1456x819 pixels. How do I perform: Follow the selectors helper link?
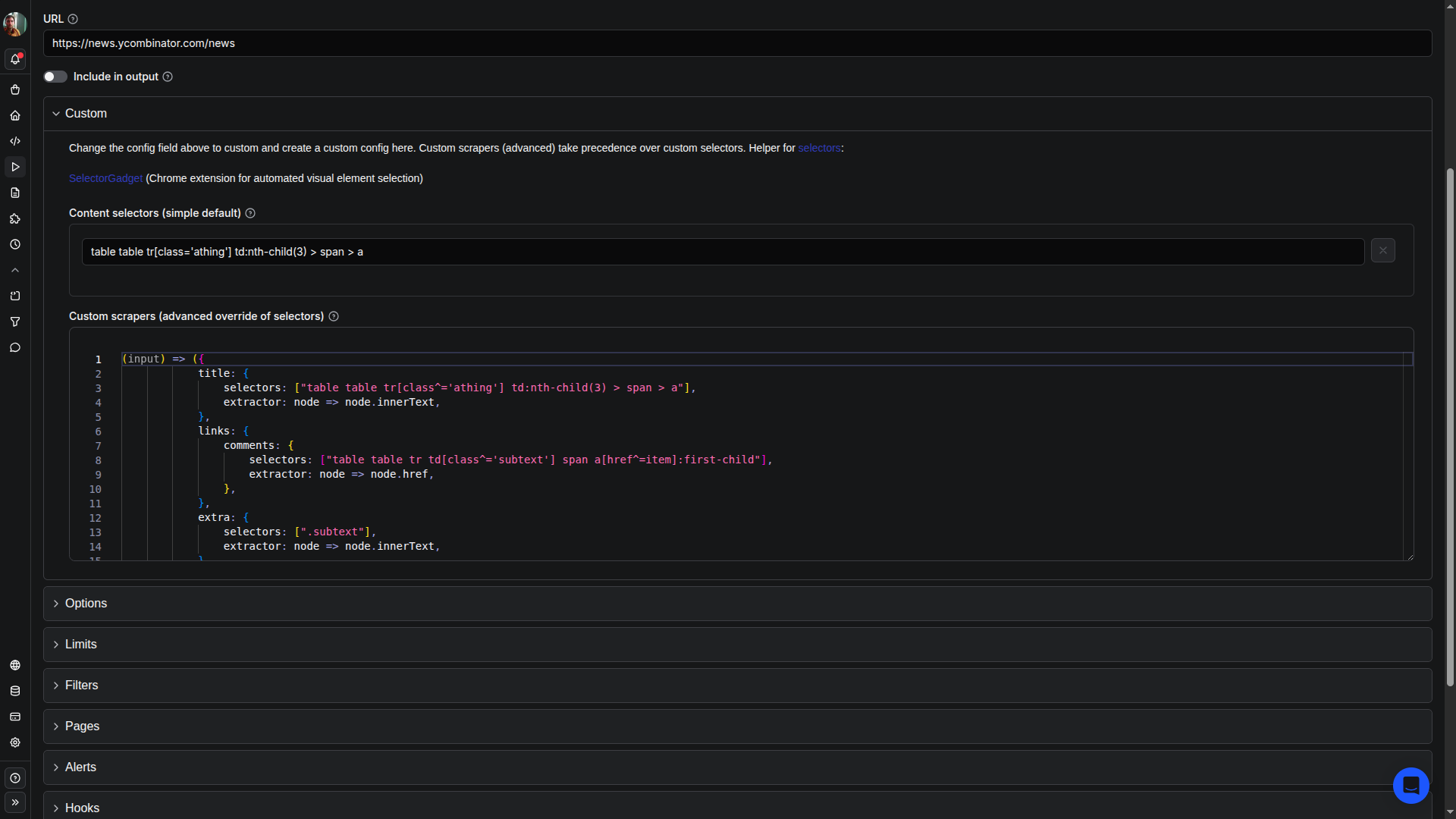point(819,148)
